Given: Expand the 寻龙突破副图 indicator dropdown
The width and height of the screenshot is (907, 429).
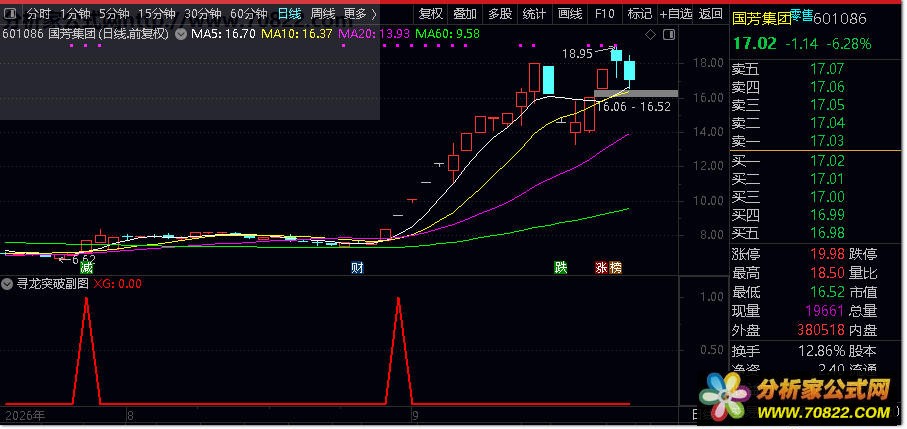Looking at the screenshot, I should coord(7,284).
